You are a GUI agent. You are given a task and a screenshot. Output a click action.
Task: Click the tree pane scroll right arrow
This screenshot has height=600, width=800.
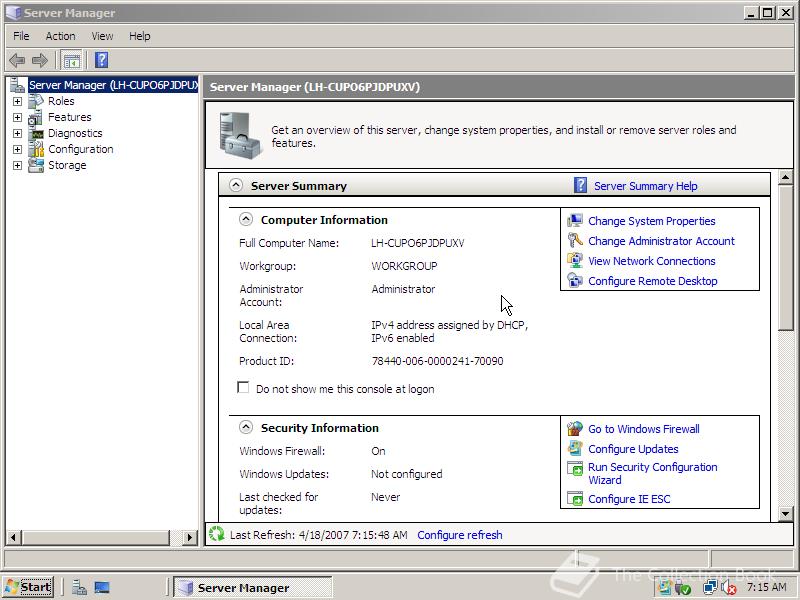[x=190, y=537]
